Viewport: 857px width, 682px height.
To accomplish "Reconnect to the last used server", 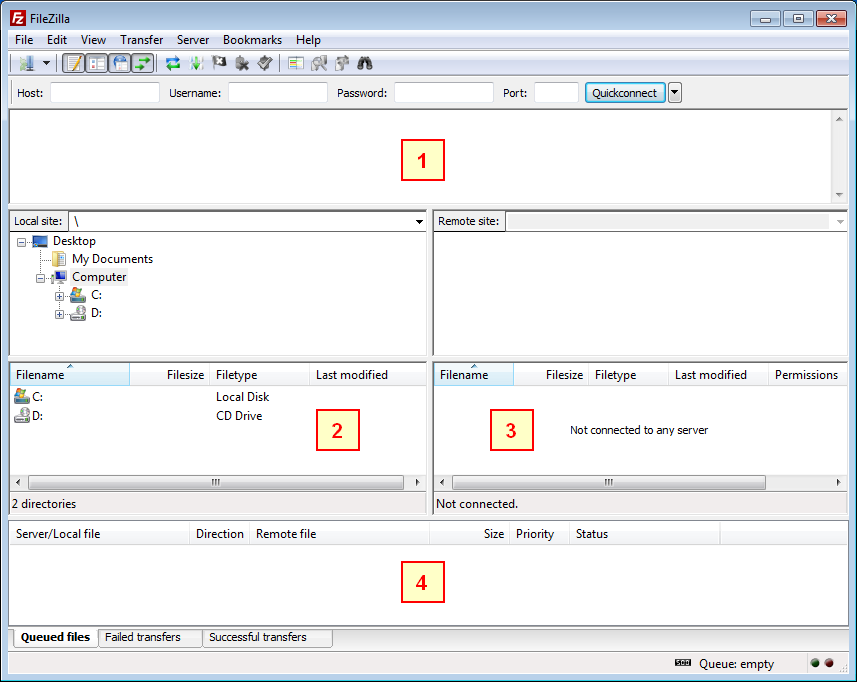I will point(265,63).
